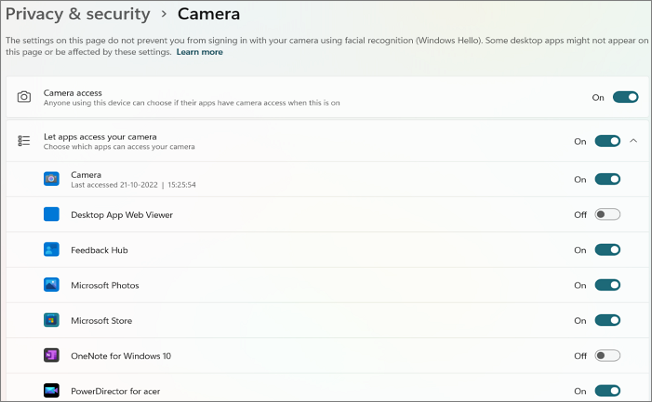Click the Microsoft Store app icon

pos(51,320)
